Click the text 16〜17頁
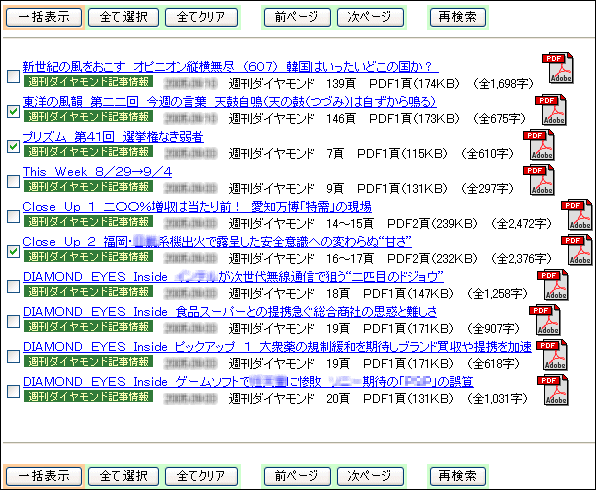This screenshot has height=490, width=596. (x=350, y=258)
